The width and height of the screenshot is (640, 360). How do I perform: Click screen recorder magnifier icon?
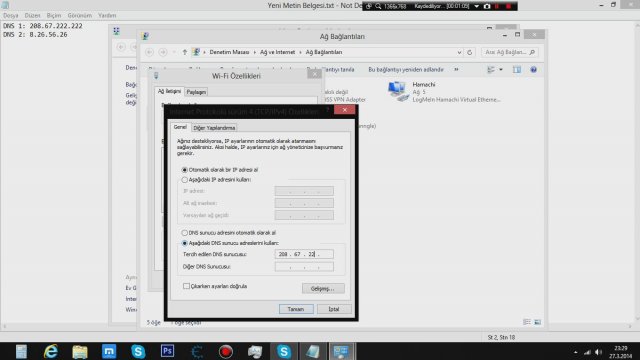tap(378, 6)
